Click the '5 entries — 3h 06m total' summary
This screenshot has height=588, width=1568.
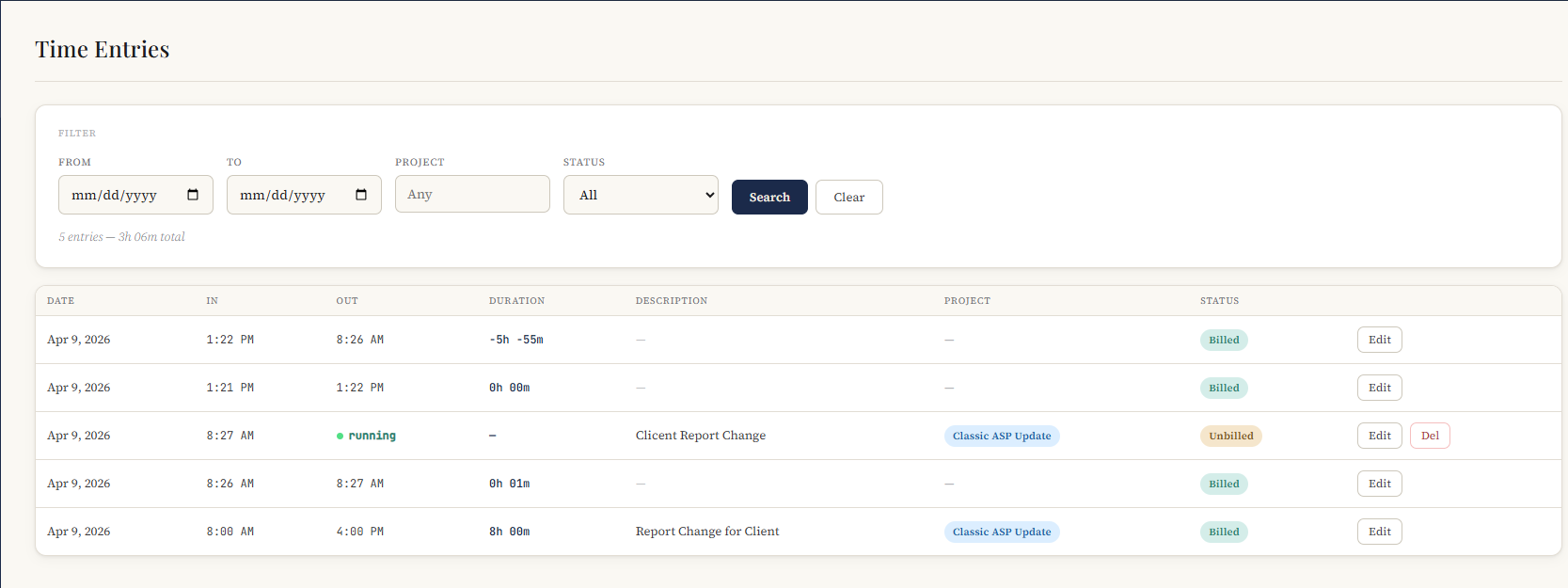(121, 237)
